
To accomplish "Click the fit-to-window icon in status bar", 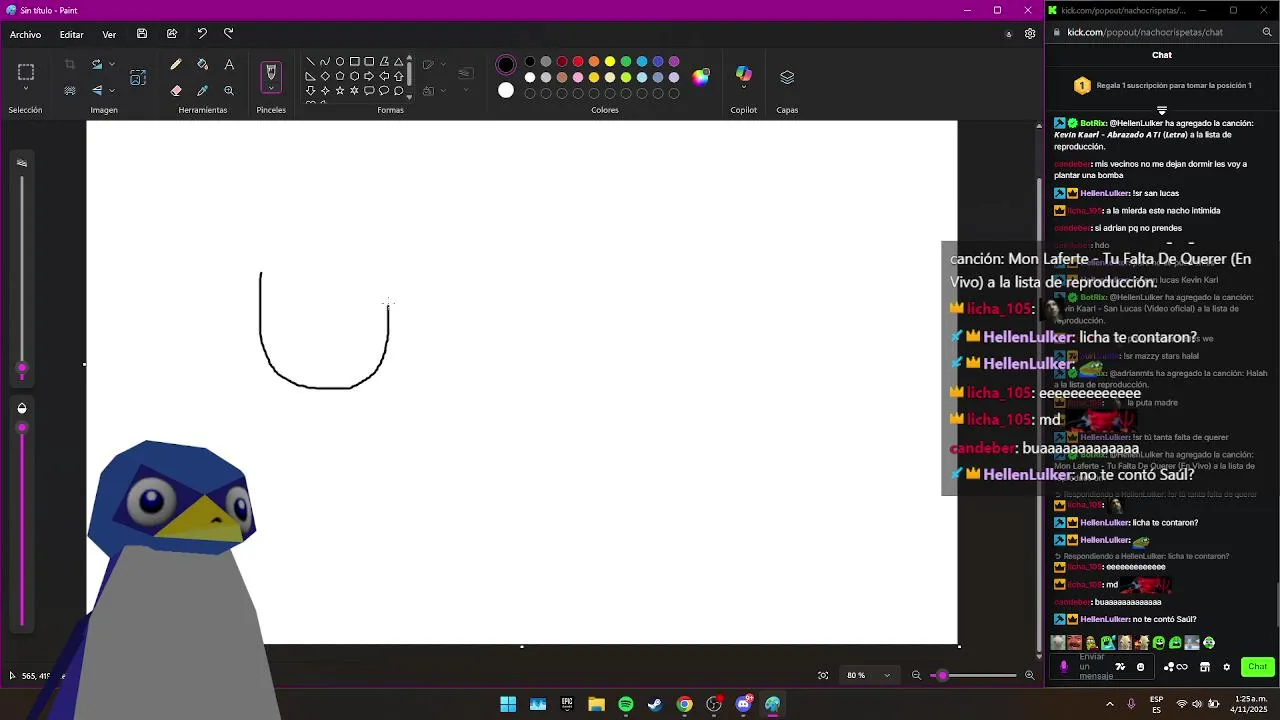I will 823,675.
